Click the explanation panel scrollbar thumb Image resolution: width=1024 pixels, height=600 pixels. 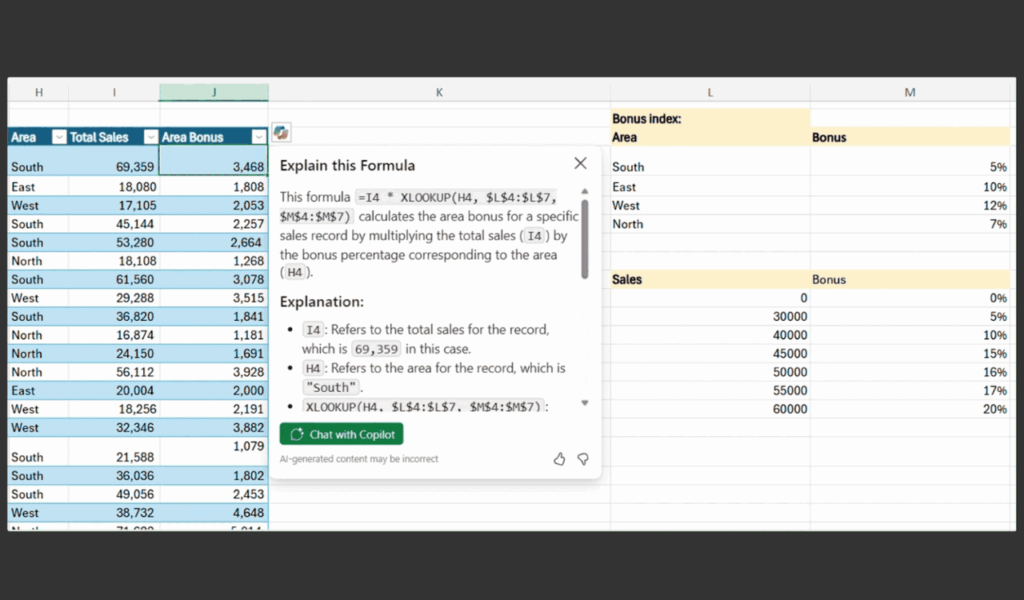(585, 238)
